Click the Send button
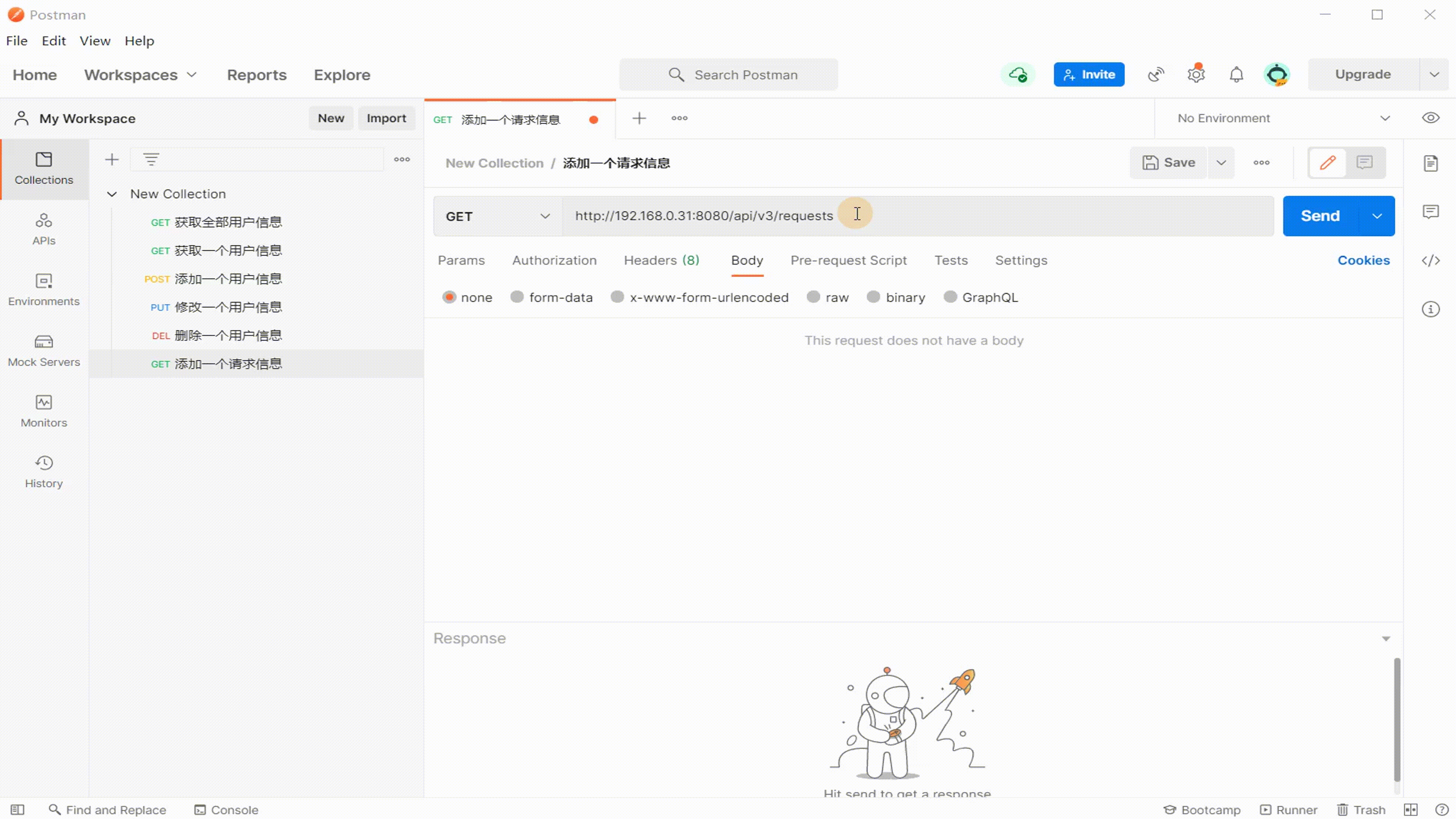The height and width of the screenshot is (819, 1456). (1320, 216)
